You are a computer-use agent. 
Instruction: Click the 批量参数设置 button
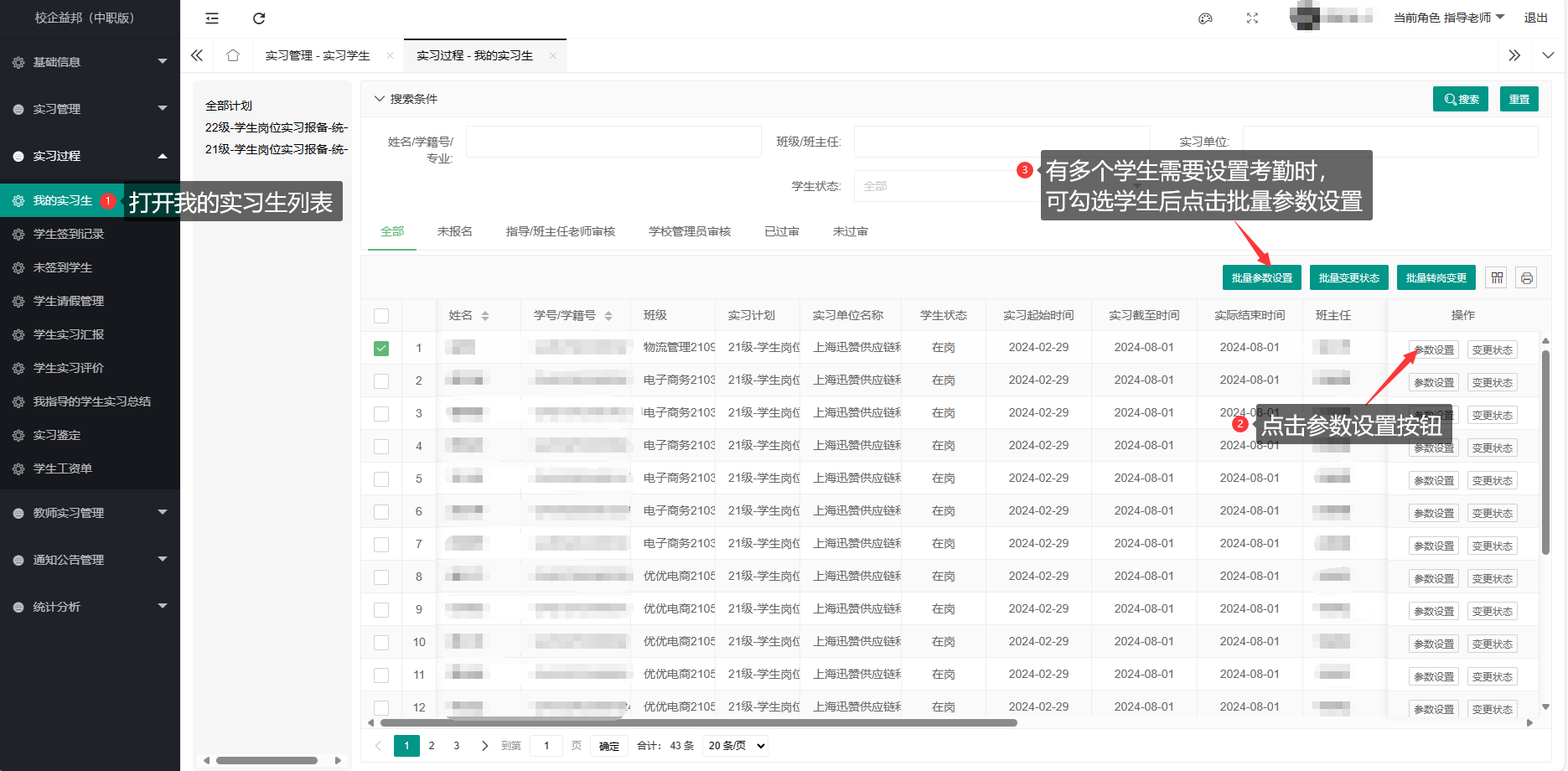[1261, 277]
